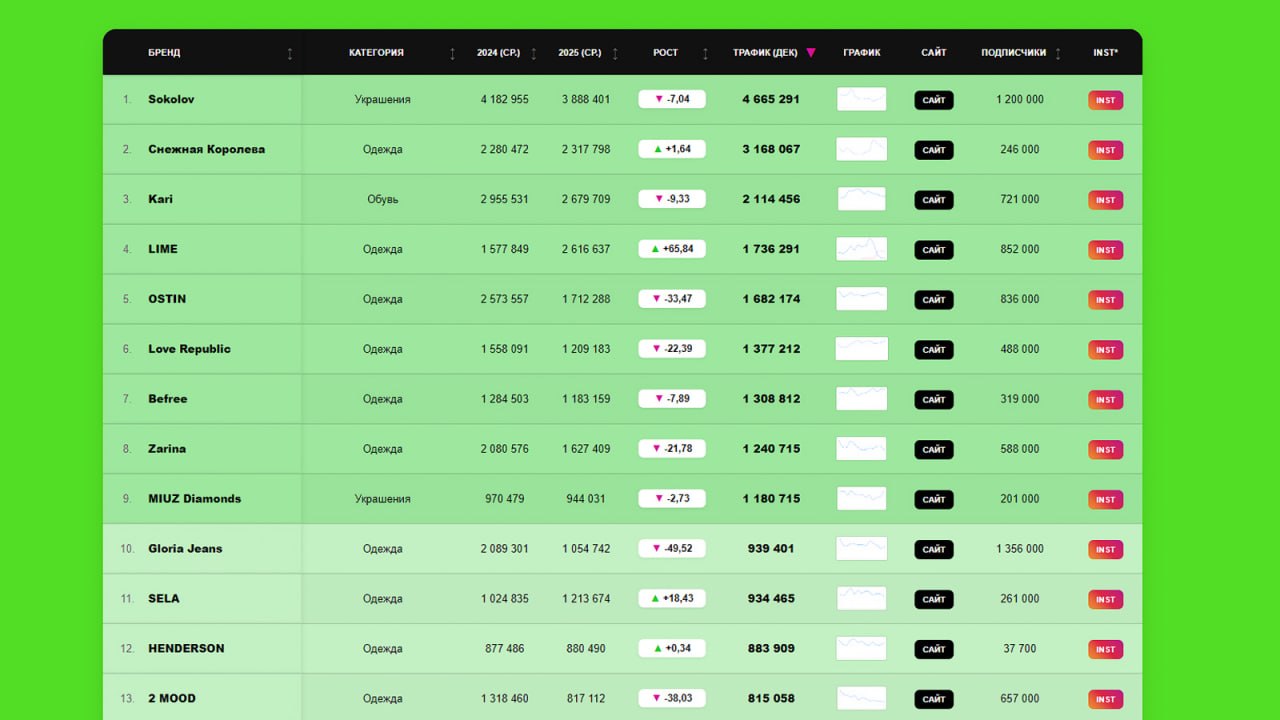Screen dimensions: 1280x720
Task: Open Kari INST badge
Action: click(1105, 200)
